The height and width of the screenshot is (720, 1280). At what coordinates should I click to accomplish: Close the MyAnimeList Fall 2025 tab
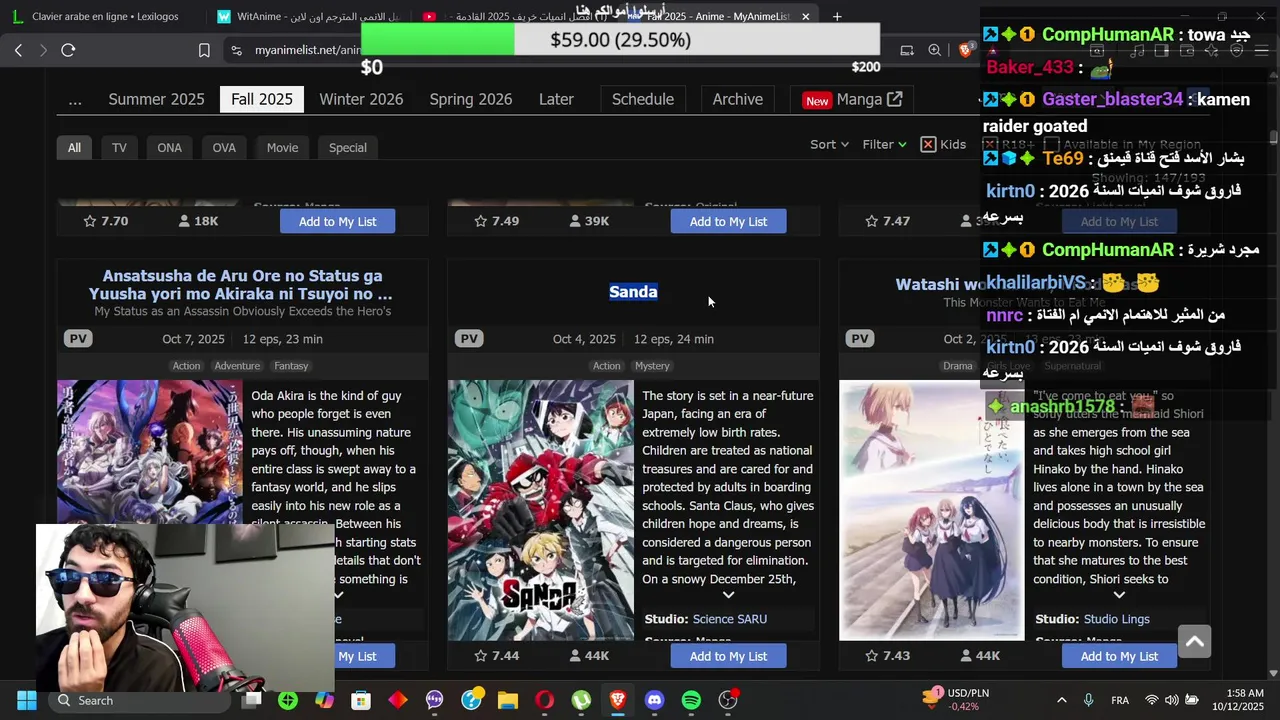[805, 16]
